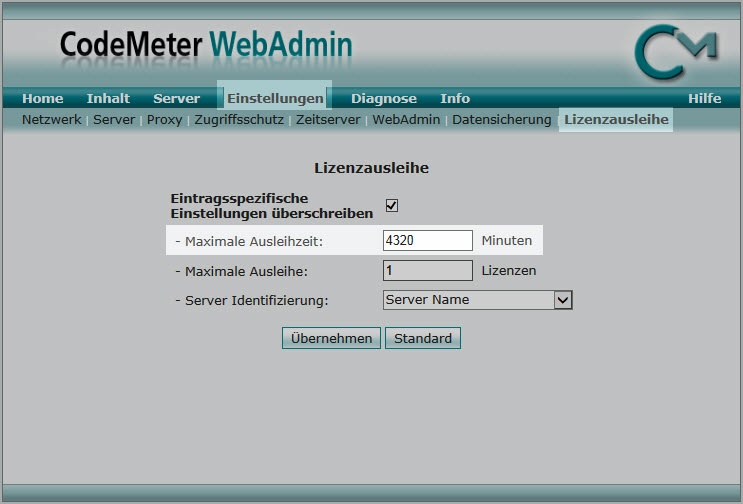Open the Server Identifizierung dropdown
This screenshot has height=504, width=743.
tap(478, 300)
